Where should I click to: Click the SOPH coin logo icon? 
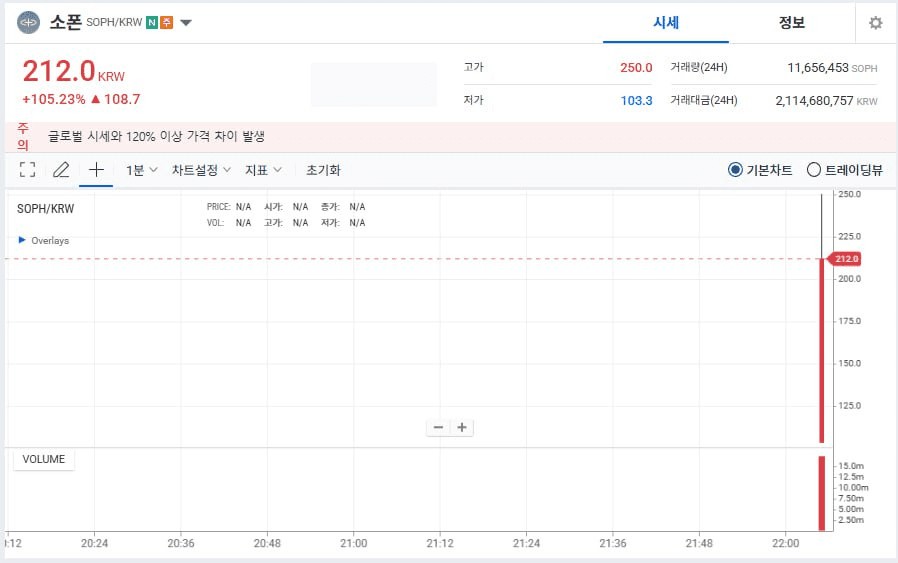(29, 23)
